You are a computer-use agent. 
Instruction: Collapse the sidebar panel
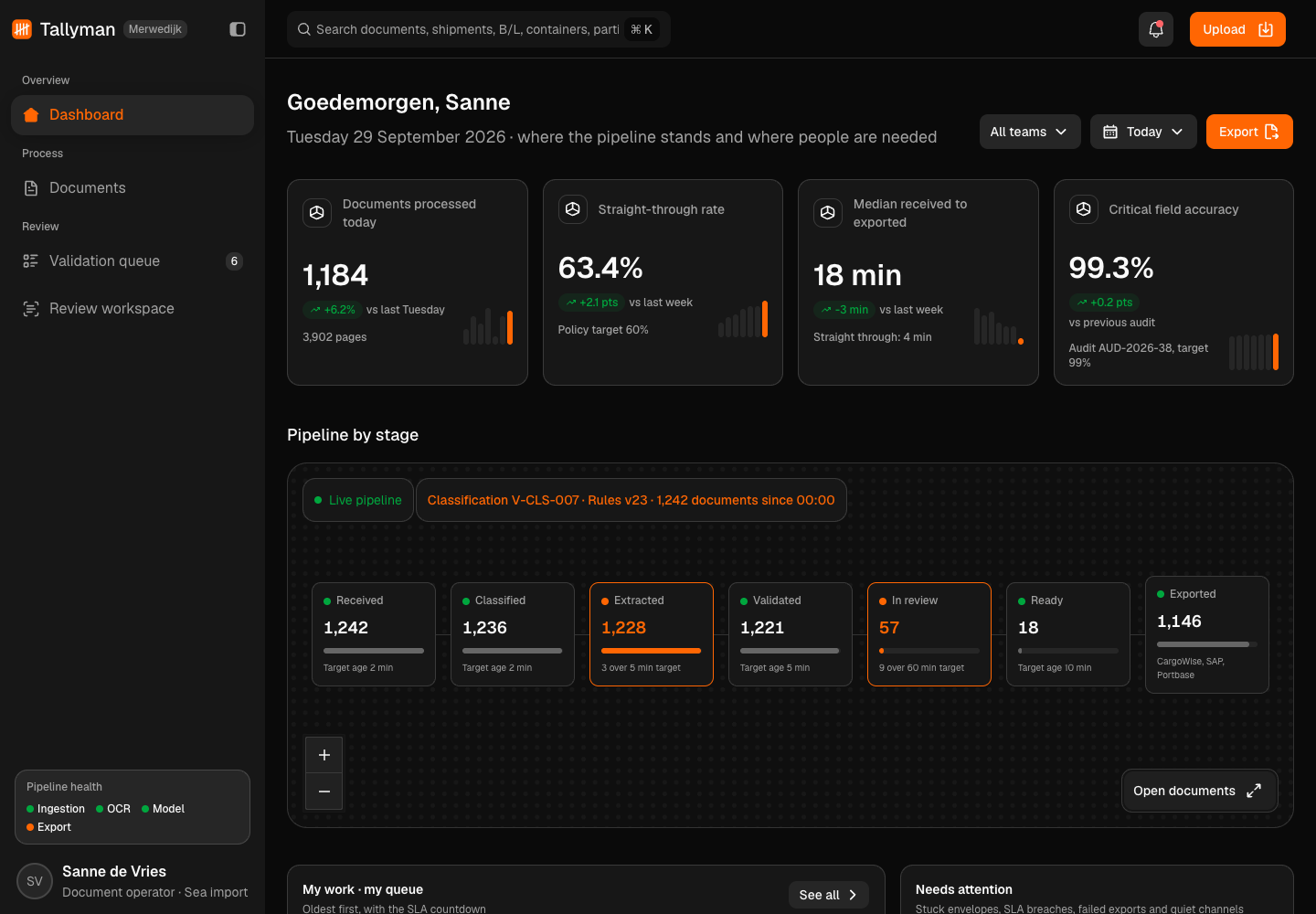[x=238, y=29]
